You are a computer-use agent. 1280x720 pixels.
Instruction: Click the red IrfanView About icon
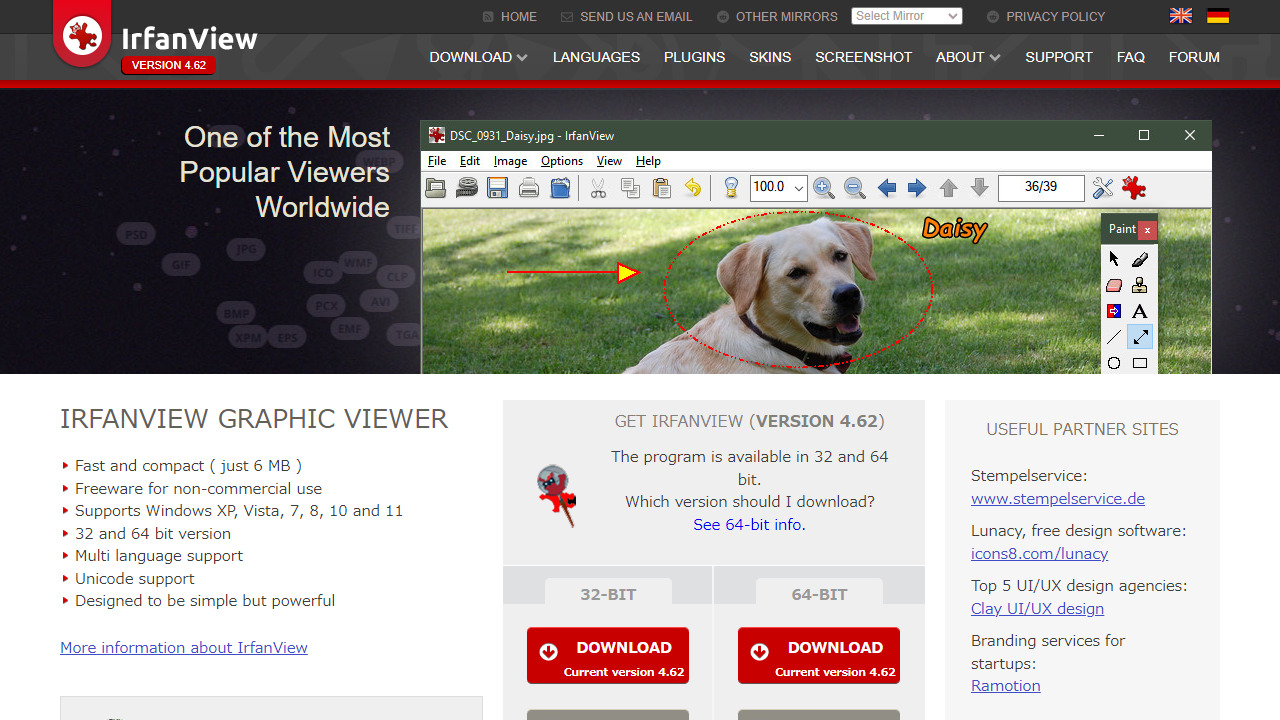[1134, 188]
